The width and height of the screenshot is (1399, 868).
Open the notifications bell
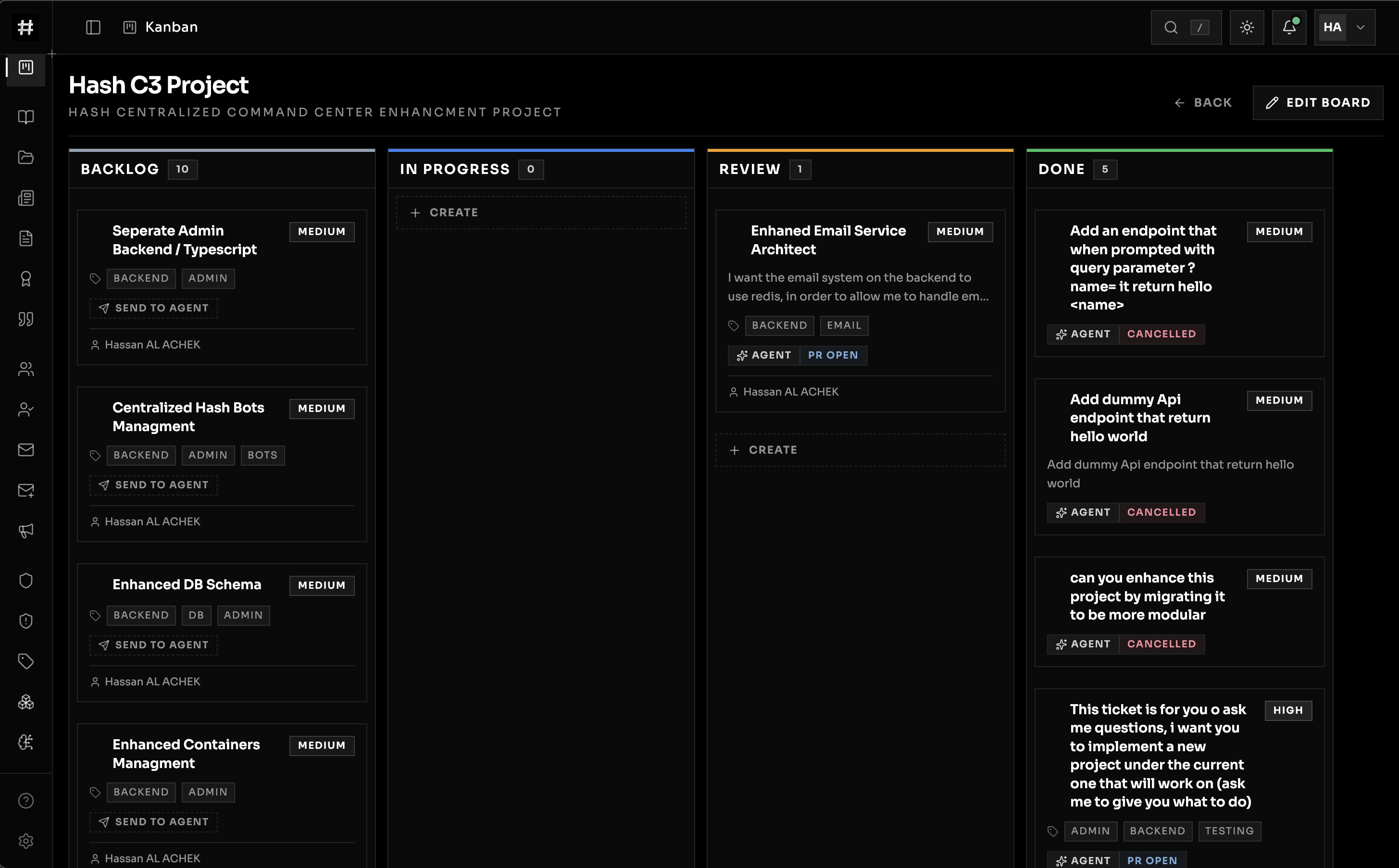[1289, 27]
